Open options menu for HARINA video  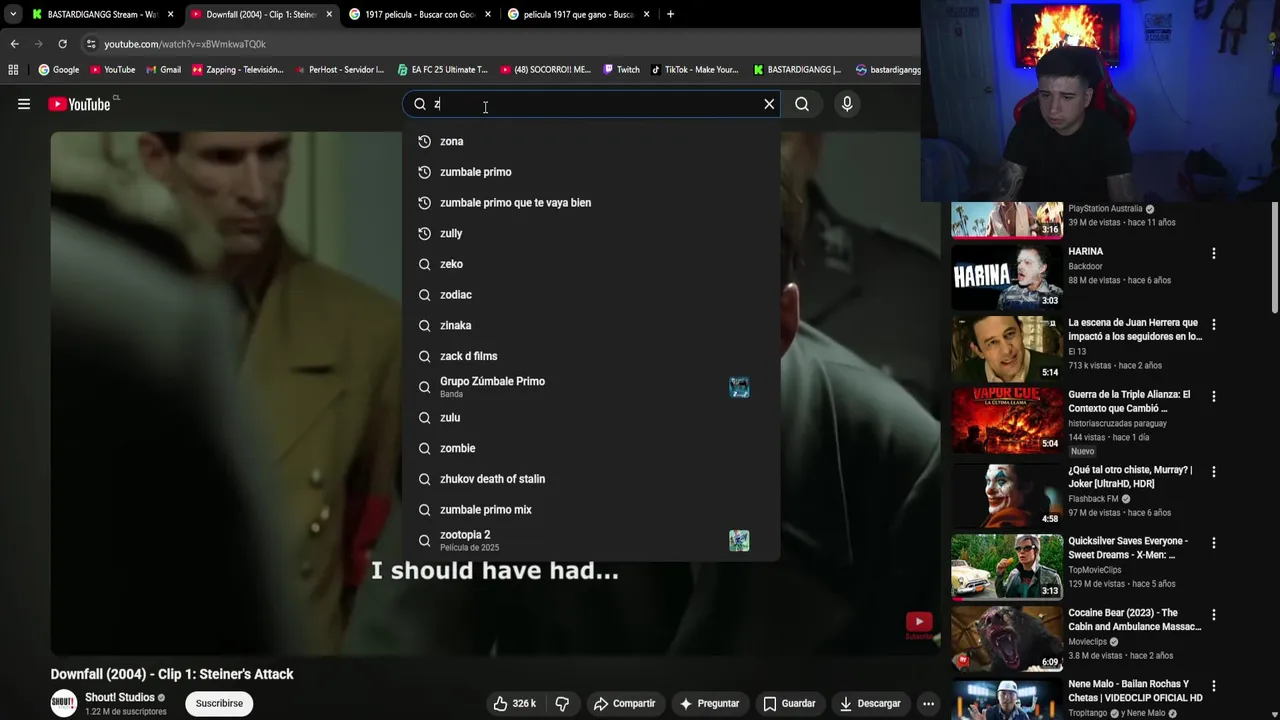(1214, 254)
